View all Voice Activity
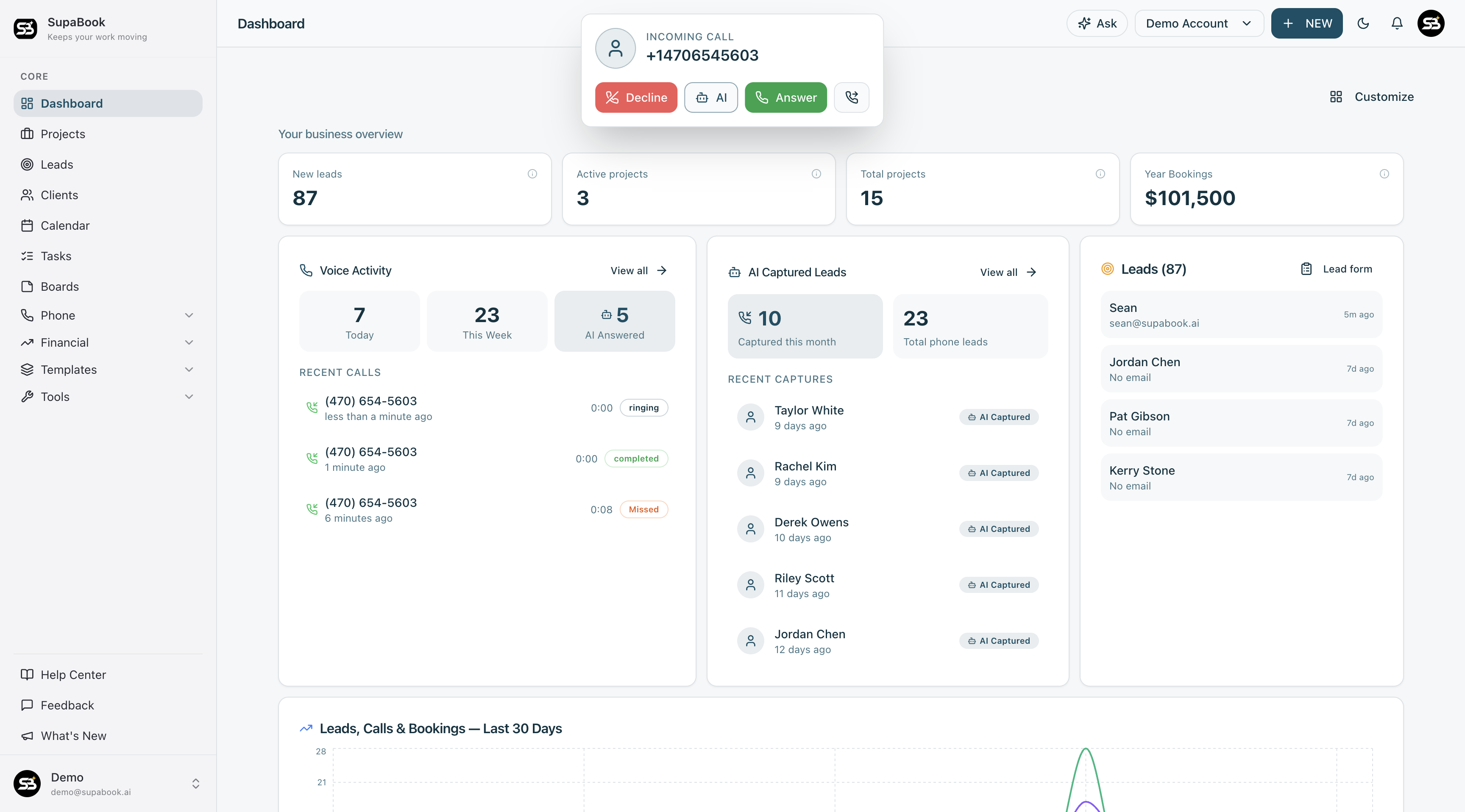This screenshot has width=1465, height=812. (639, 271)
